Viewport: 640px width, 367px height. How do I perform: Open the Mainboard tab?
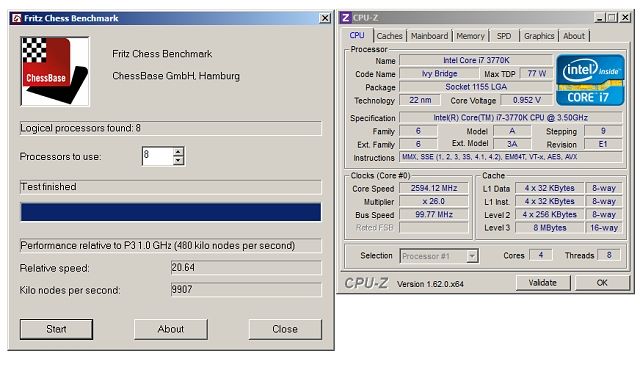(429, 36)
